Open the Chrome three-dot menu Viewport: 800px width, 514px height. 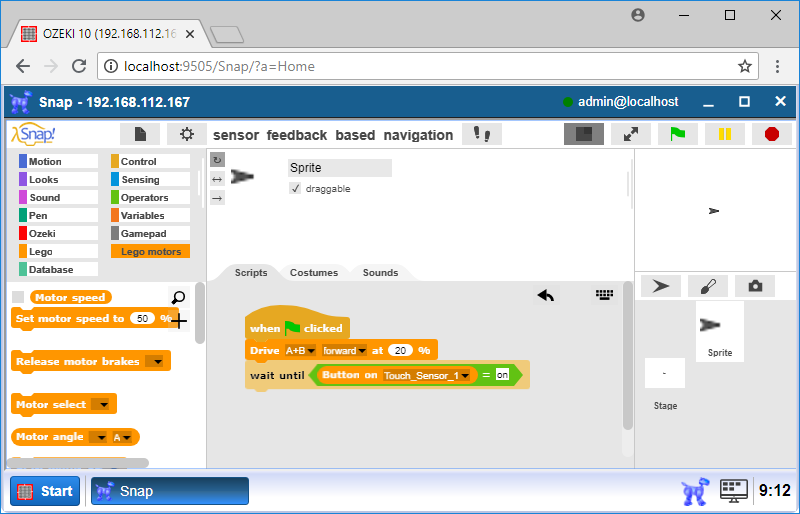(x=778, y=66)
